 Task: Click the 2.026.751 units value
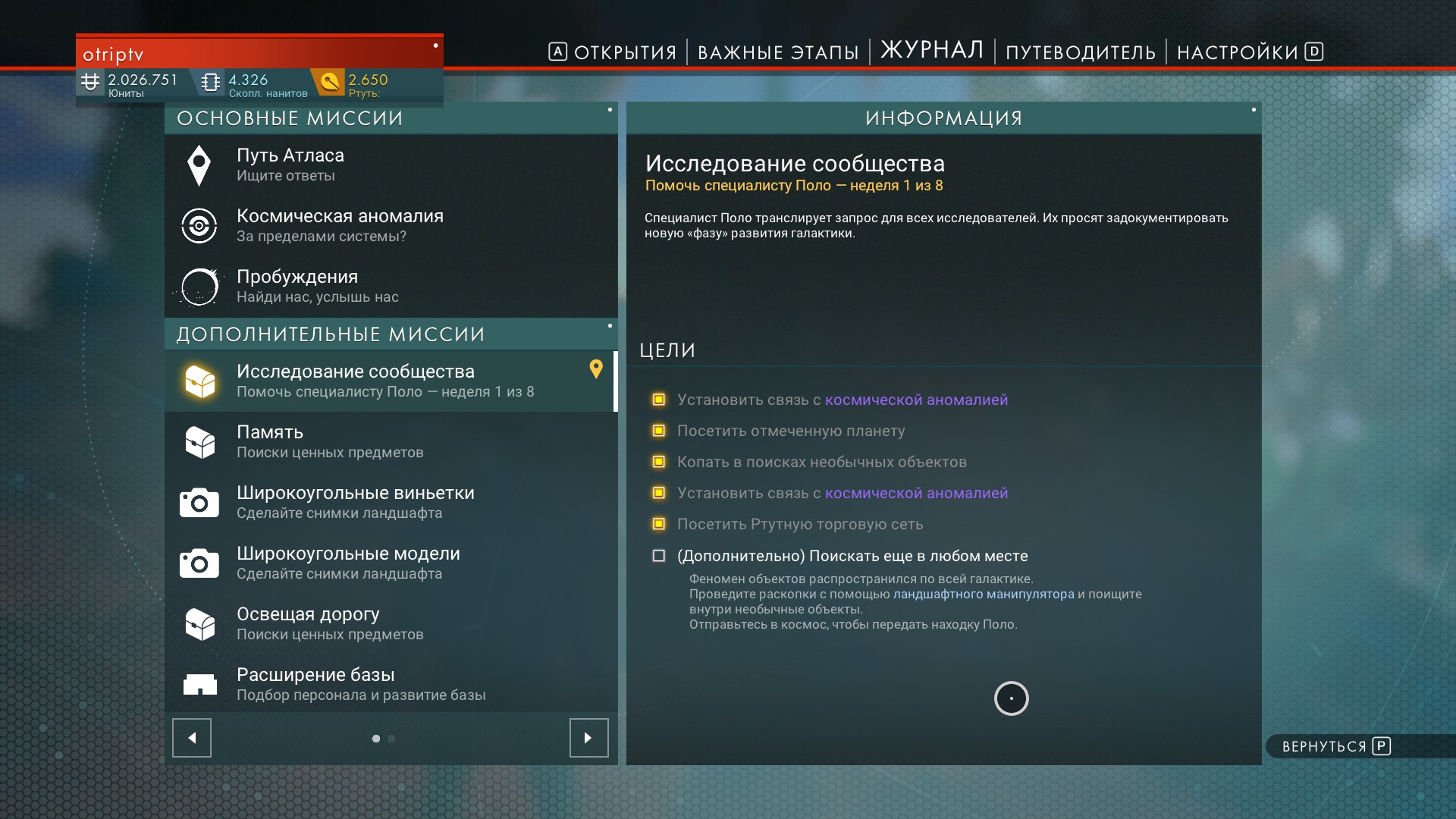143,80
